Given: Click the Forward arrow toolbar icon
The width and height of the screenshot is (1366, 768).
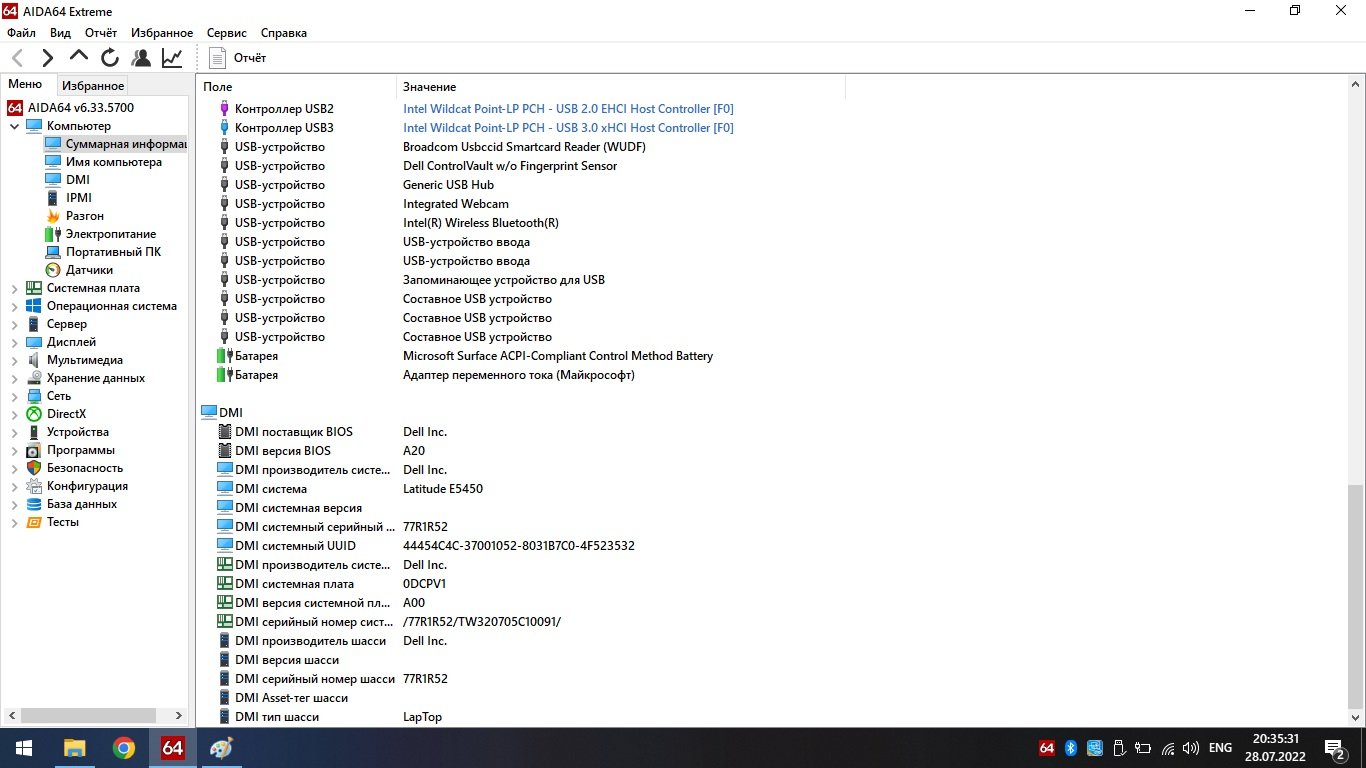Looking at the screenshot, I should pyautogui.click(x=47, y=58).
